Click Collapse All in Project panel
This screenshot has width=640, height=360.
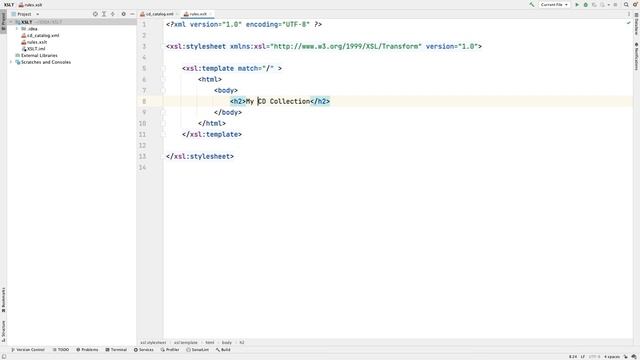113,14
